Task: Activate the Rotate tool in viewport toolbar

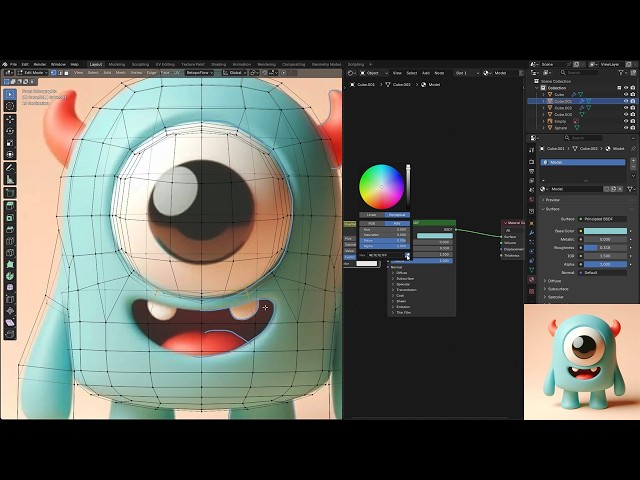Action: click(10, 131)
